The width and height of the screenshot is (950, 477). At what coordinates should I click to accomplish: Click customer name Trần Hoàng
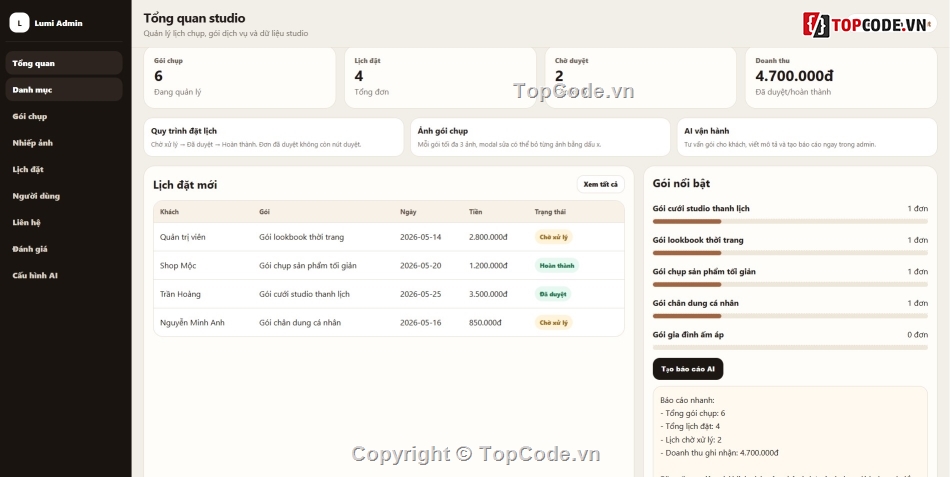[180, 294]
